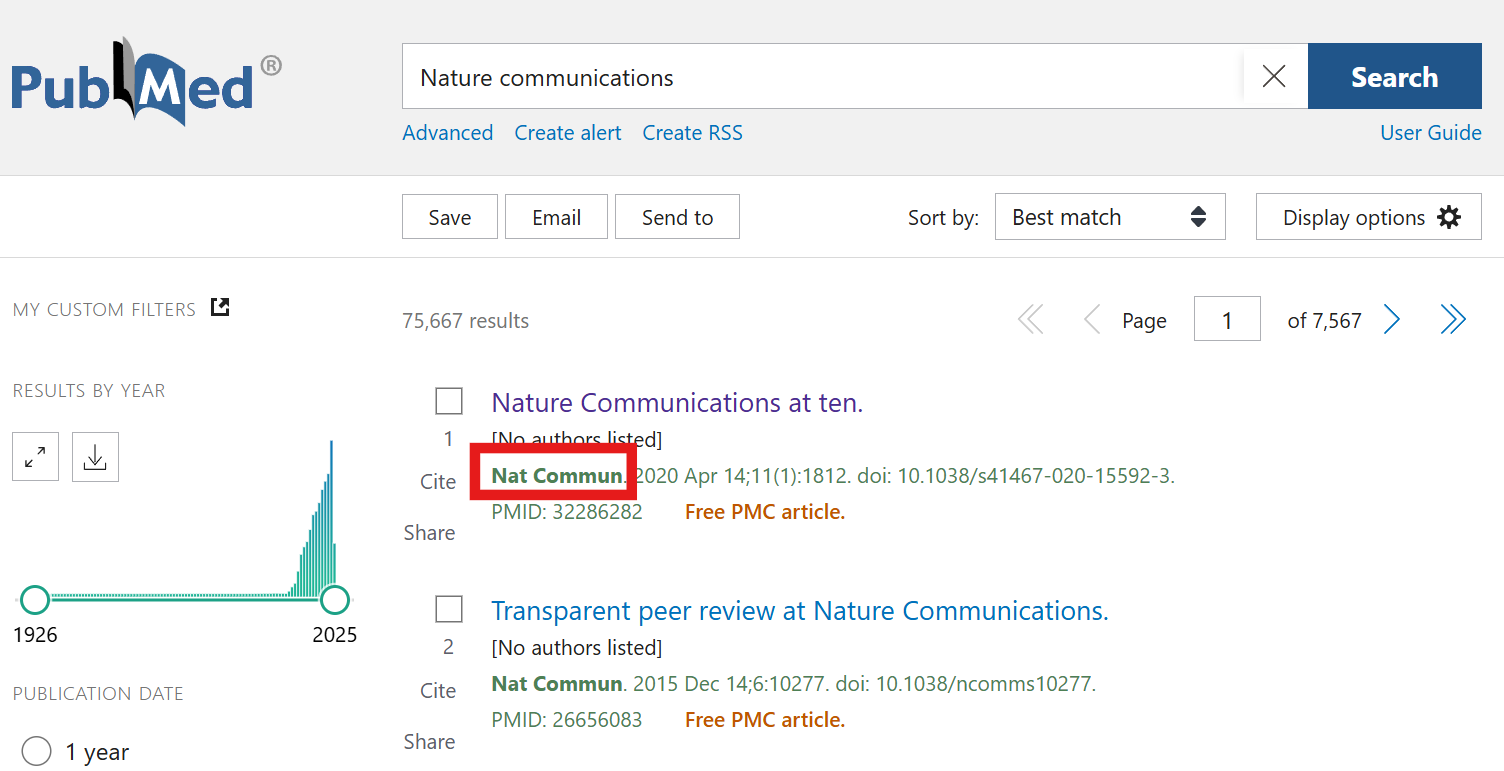Click the 1926 timeline slider handle
Image resolution: width=1504 pixels, height=771 pixels.
click(35, 600)
